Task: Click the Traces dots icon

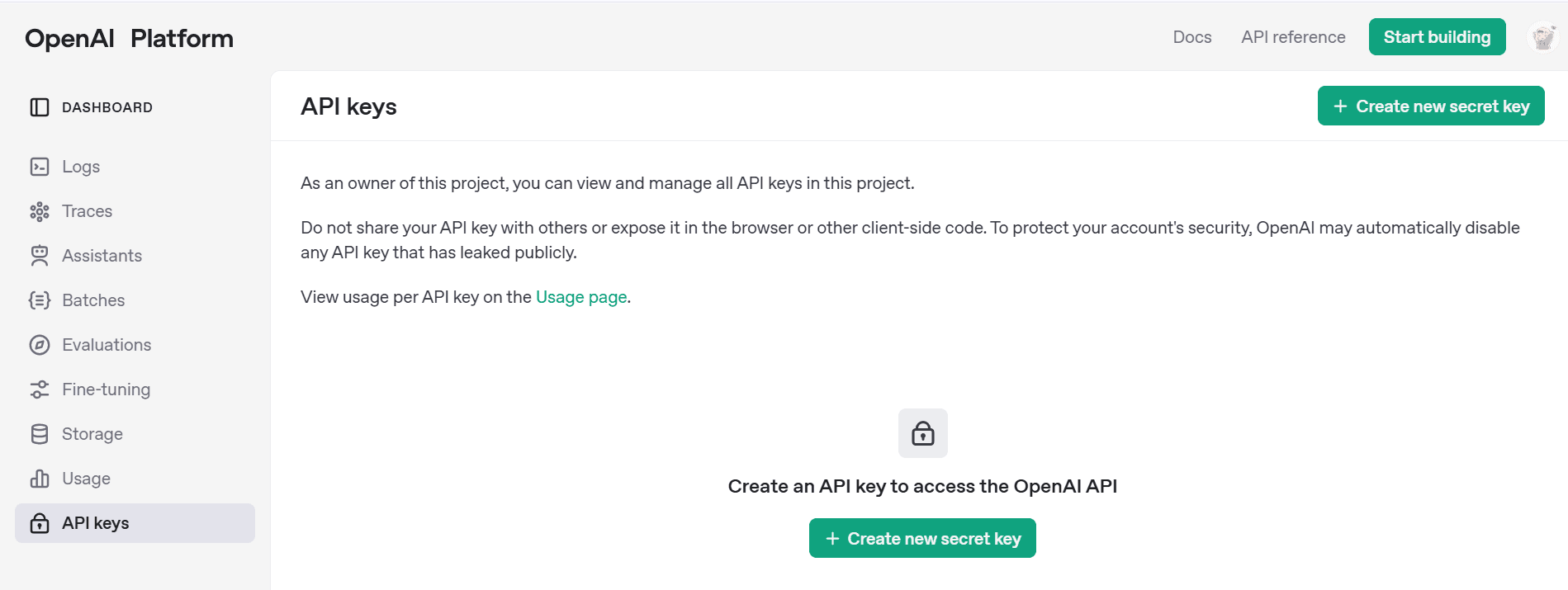Action: coord(40,211)
